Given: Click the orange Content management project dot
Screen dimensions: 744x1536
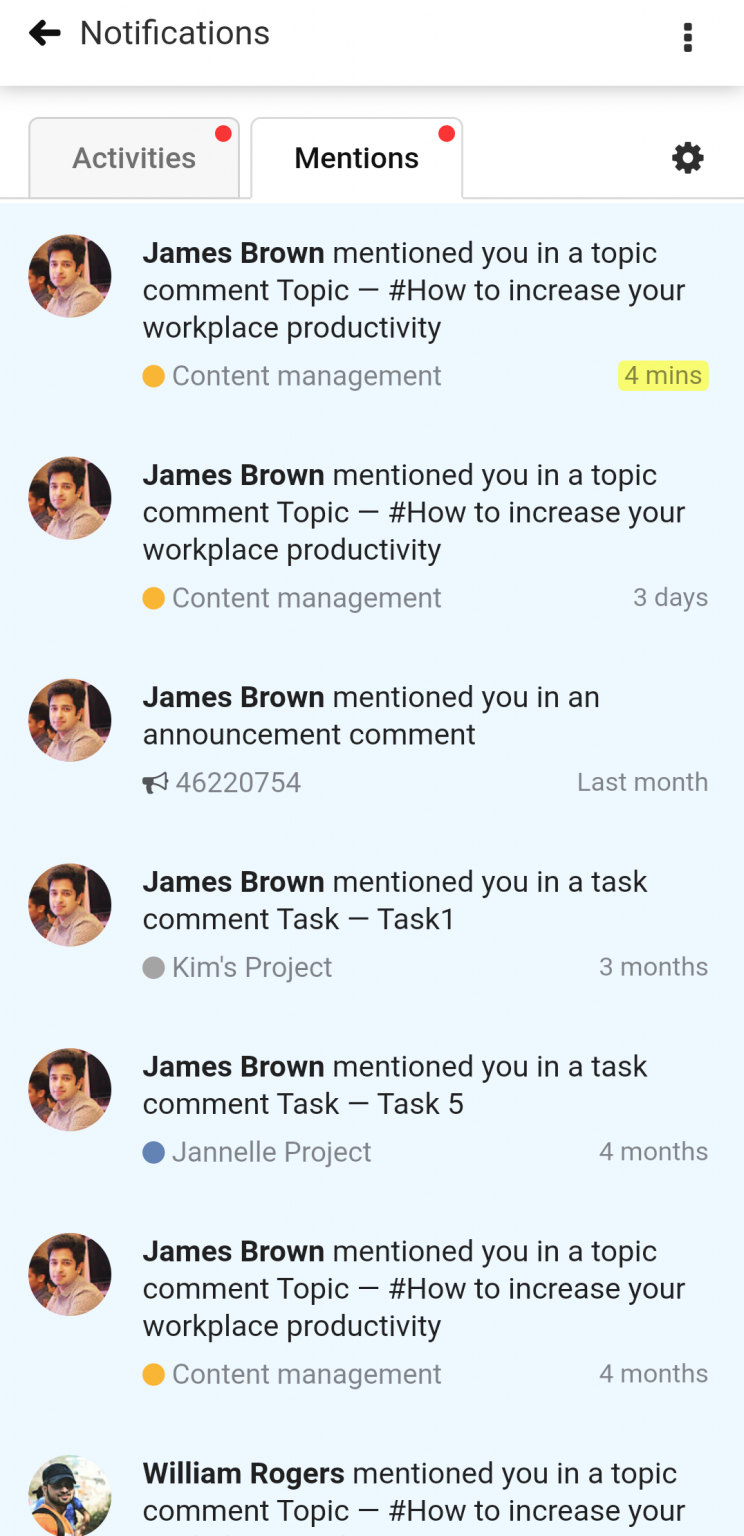Looking at the screenshot, I should tap(154, 376).
